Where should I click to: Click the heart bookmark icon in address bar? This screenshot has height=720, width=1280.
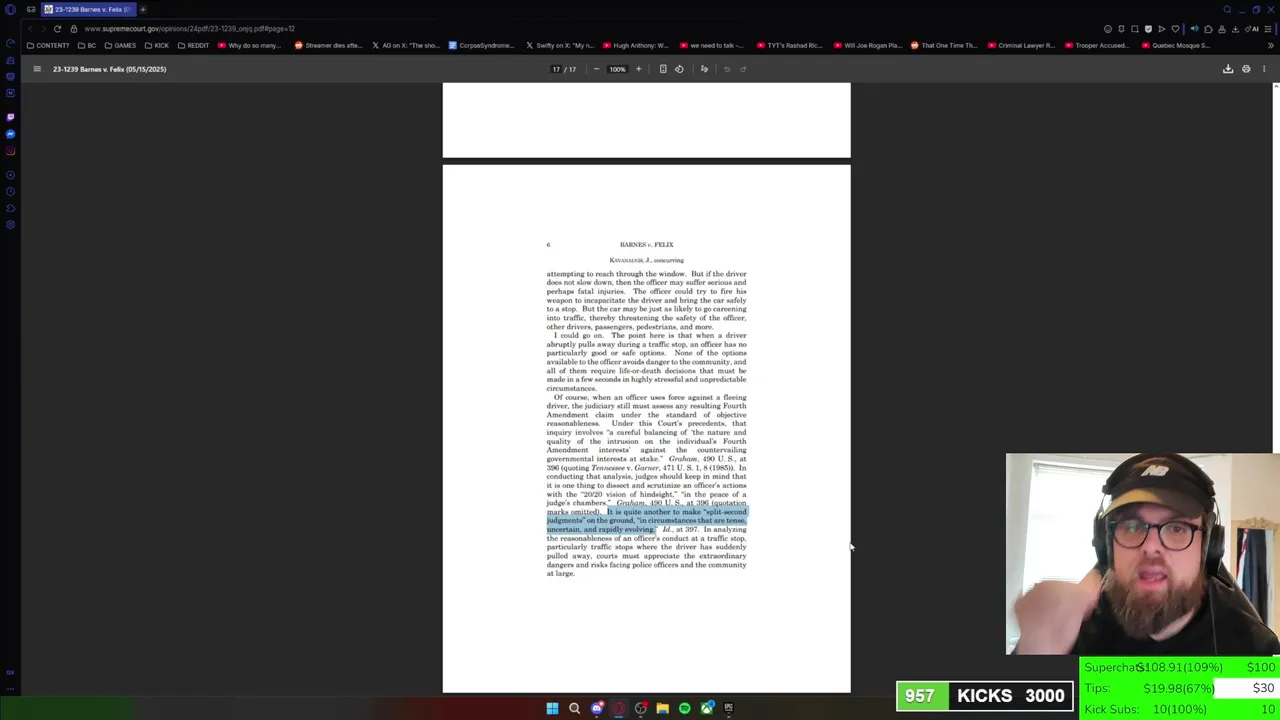click(1175, 29)
